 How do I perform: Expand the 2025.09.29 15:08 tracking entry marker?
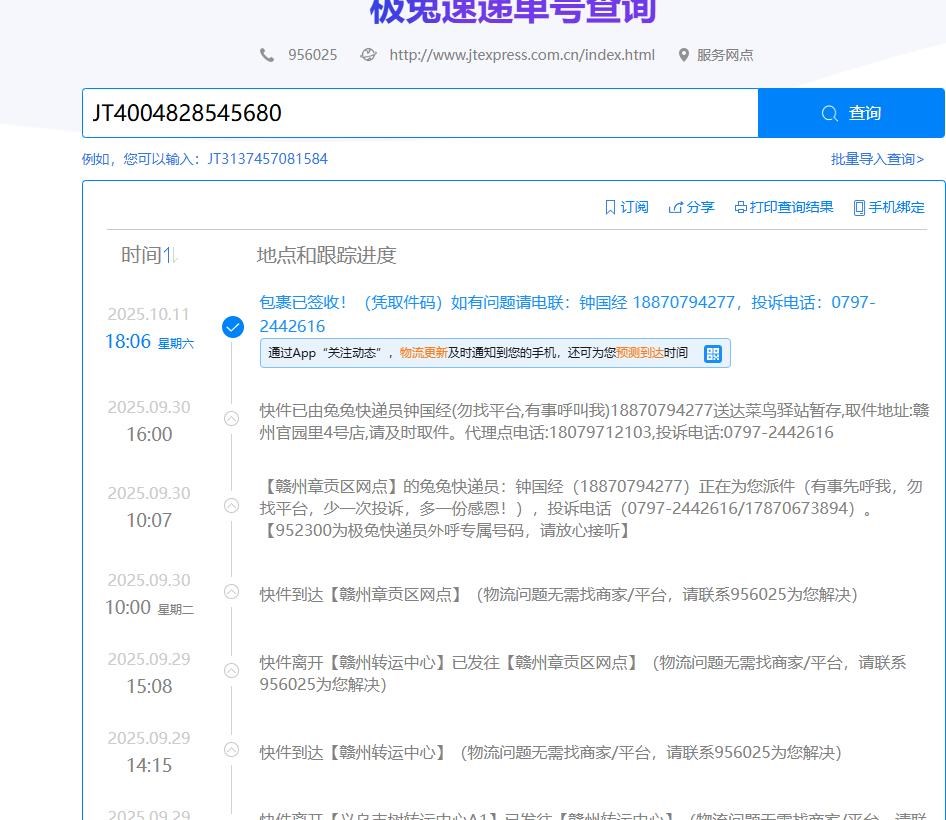232,670
